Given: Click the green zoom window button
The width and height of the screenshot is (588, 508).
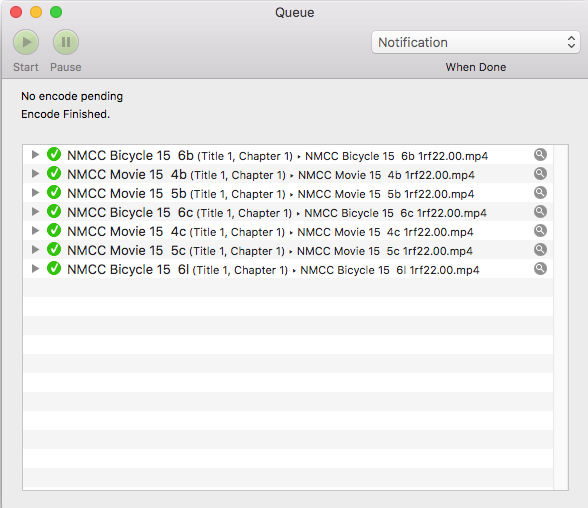Looking at the screenshot, I should click(x=56, y=12).
